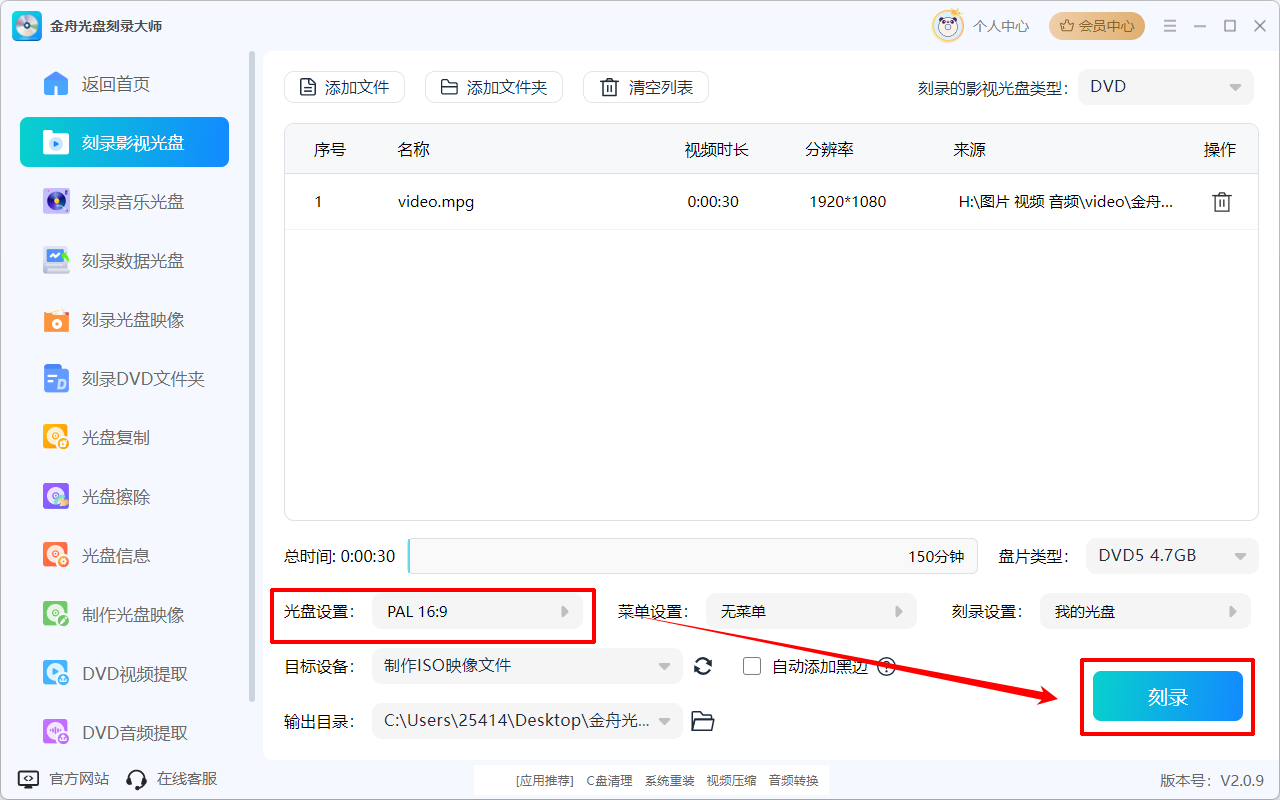The height and width of the screenshot is (800, 1280).
Task: Click the disc capacity progress bar
Action: pos(693,556)
